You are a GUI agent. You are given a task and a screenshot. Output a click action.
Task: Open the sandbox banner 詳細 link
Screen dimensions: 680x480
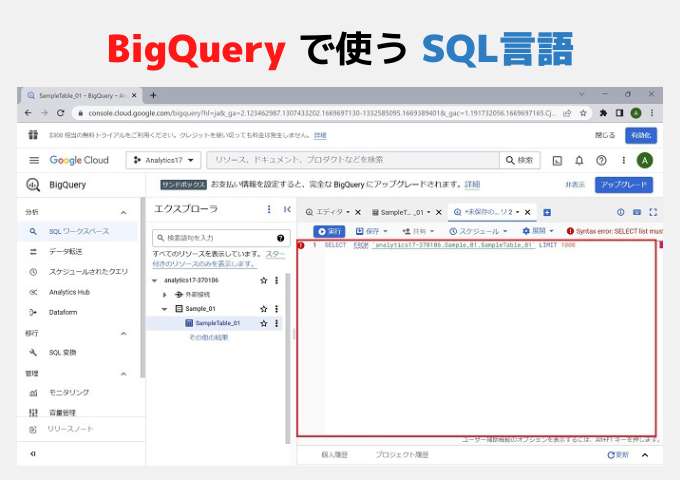472,185
